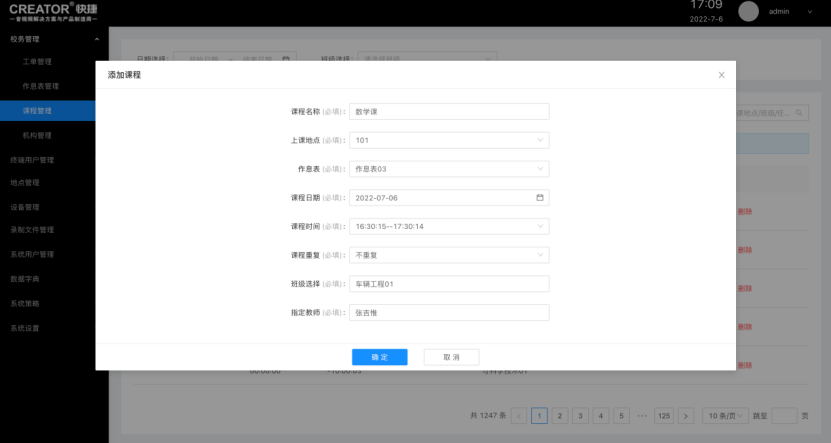
Task: Open the 作息表 dropdown showing 作息表03
Action: click(449, 169)
